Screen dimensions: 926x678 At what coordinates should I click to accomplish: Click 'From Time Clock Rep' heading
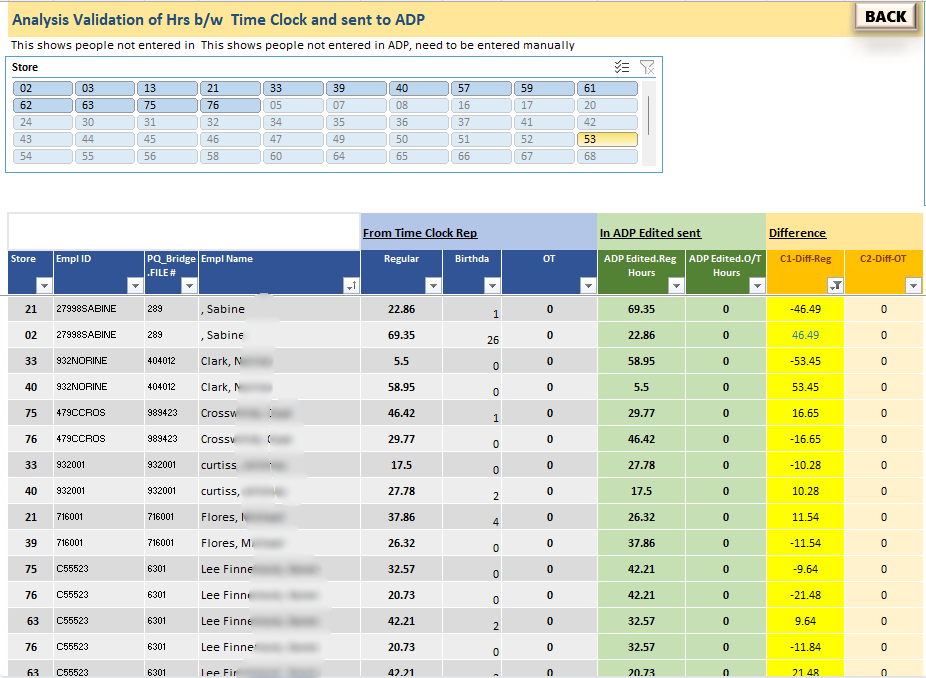(x=420, y=233)
